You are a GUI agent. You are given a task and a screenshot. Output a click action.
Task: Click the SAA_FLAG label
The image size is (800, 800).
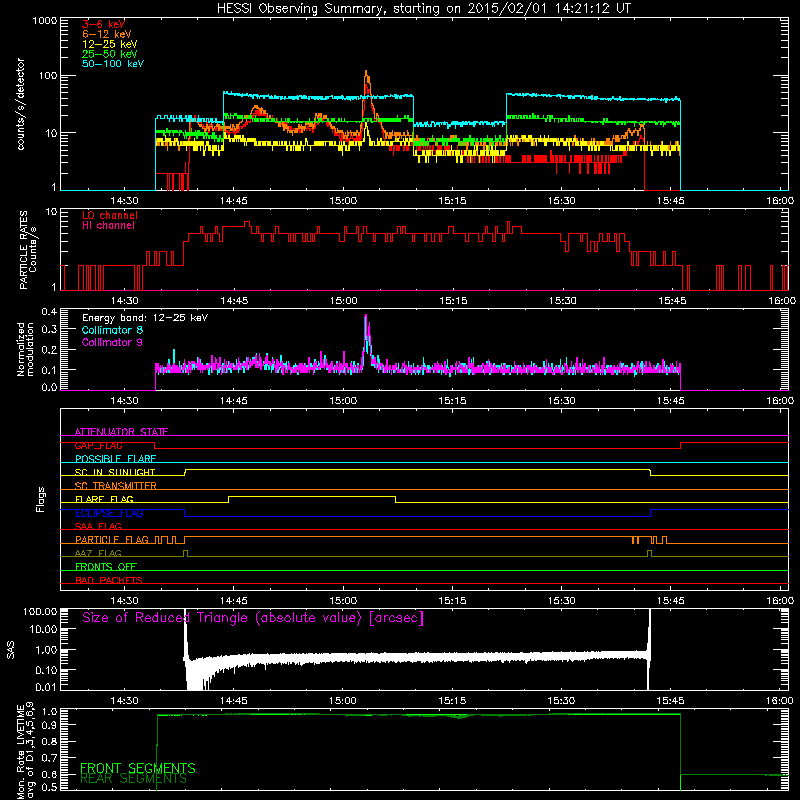tap(98, 526)
